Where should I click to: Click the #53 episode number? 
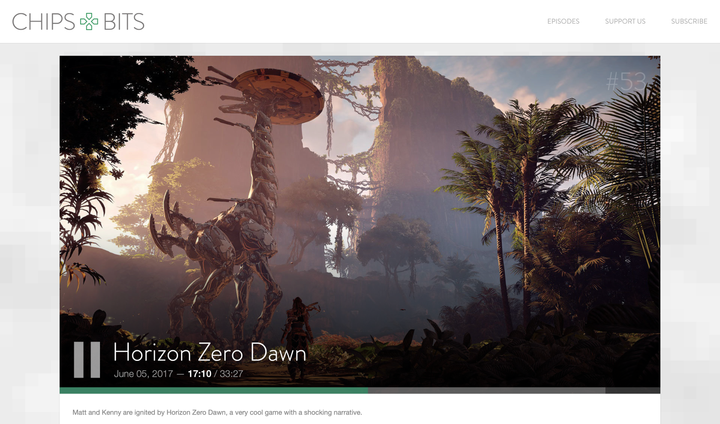(x=626, y=82)
